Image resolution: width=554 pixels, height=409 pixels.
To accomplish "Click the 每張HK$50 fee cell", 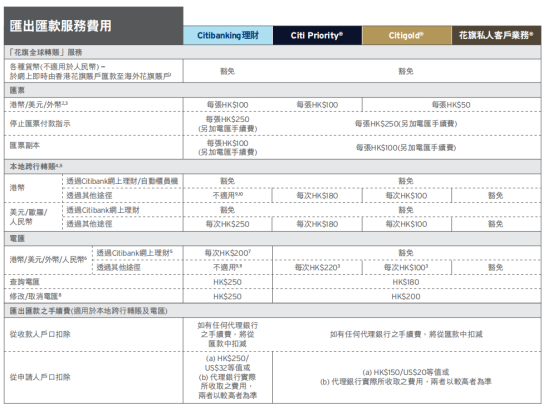I will click(451, 105).
